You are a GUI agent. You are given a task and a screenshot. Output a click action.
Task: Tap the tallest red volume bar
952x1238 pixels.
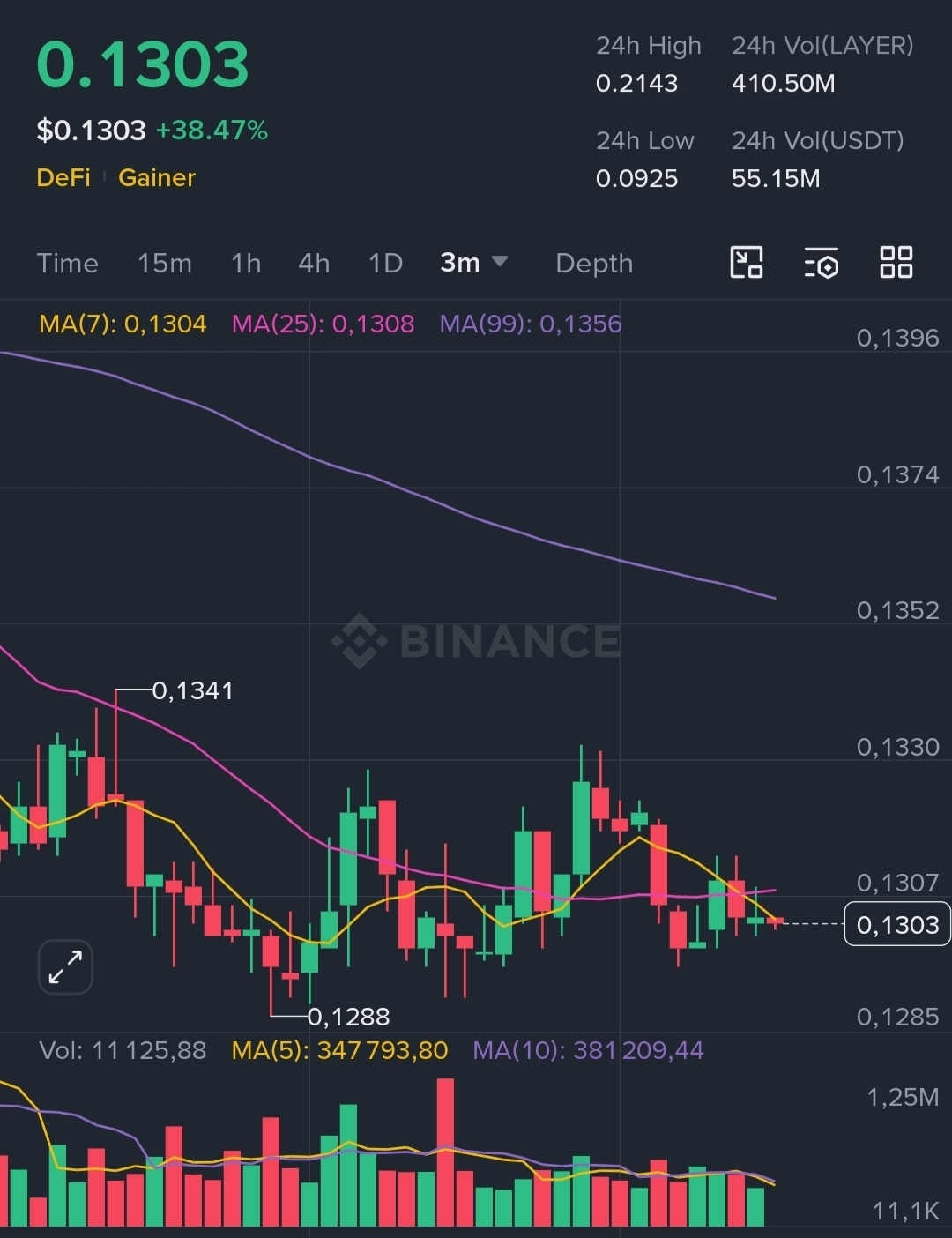tap(445, 1152)
